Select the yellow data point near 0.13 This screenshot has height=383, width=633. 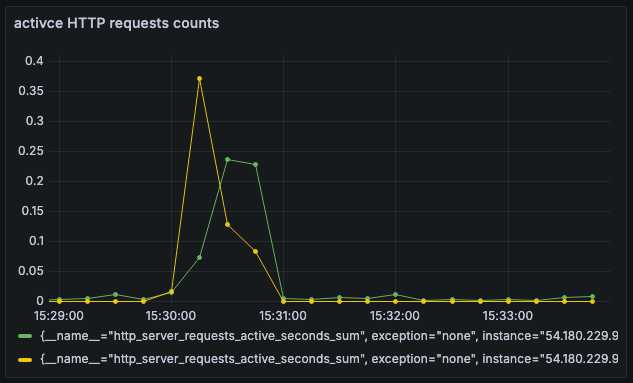[227, 224]
